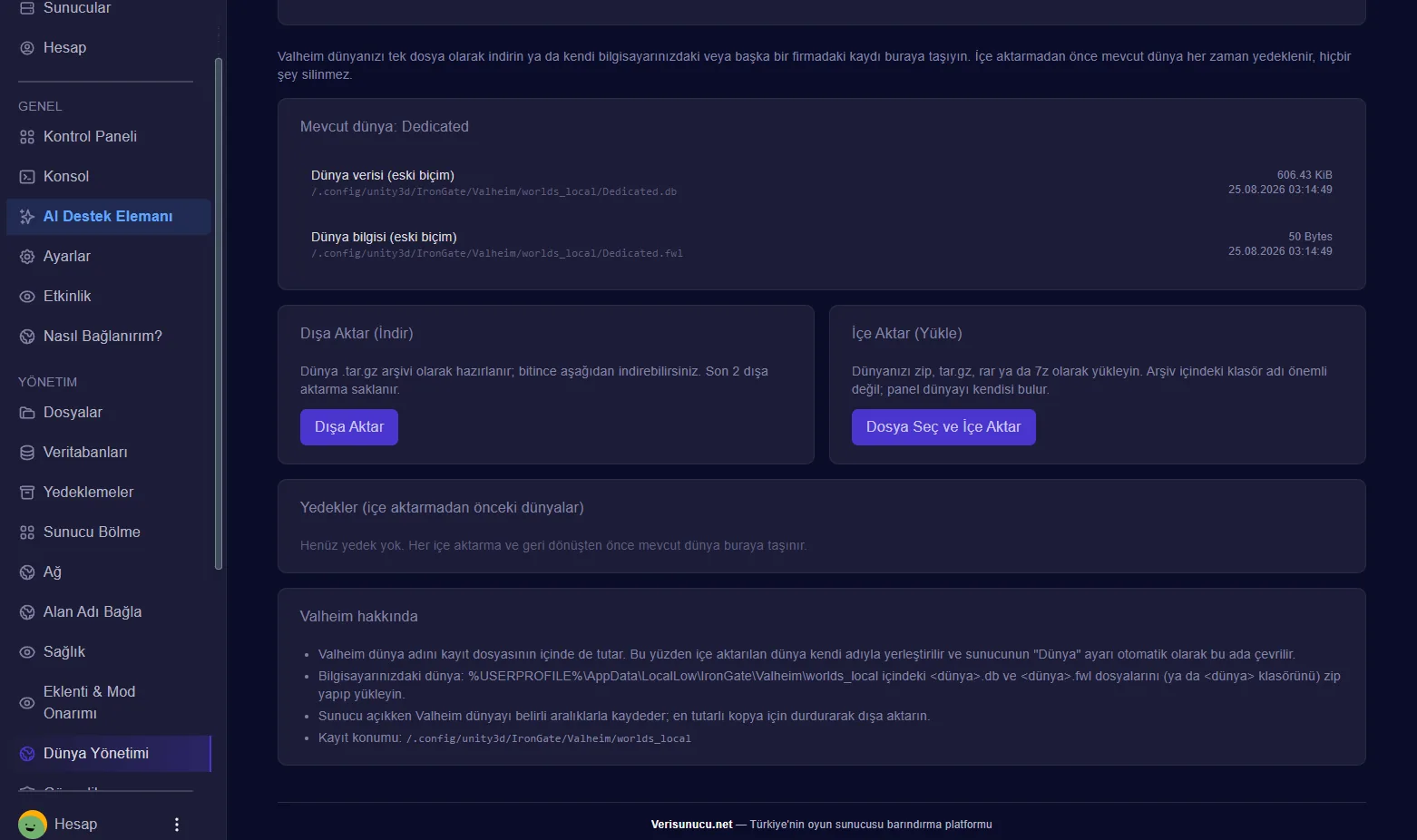Click the Sağlık eye icon
This screenshot has height=840, width=1417.
pyautogui.click(x=27, y=652)
